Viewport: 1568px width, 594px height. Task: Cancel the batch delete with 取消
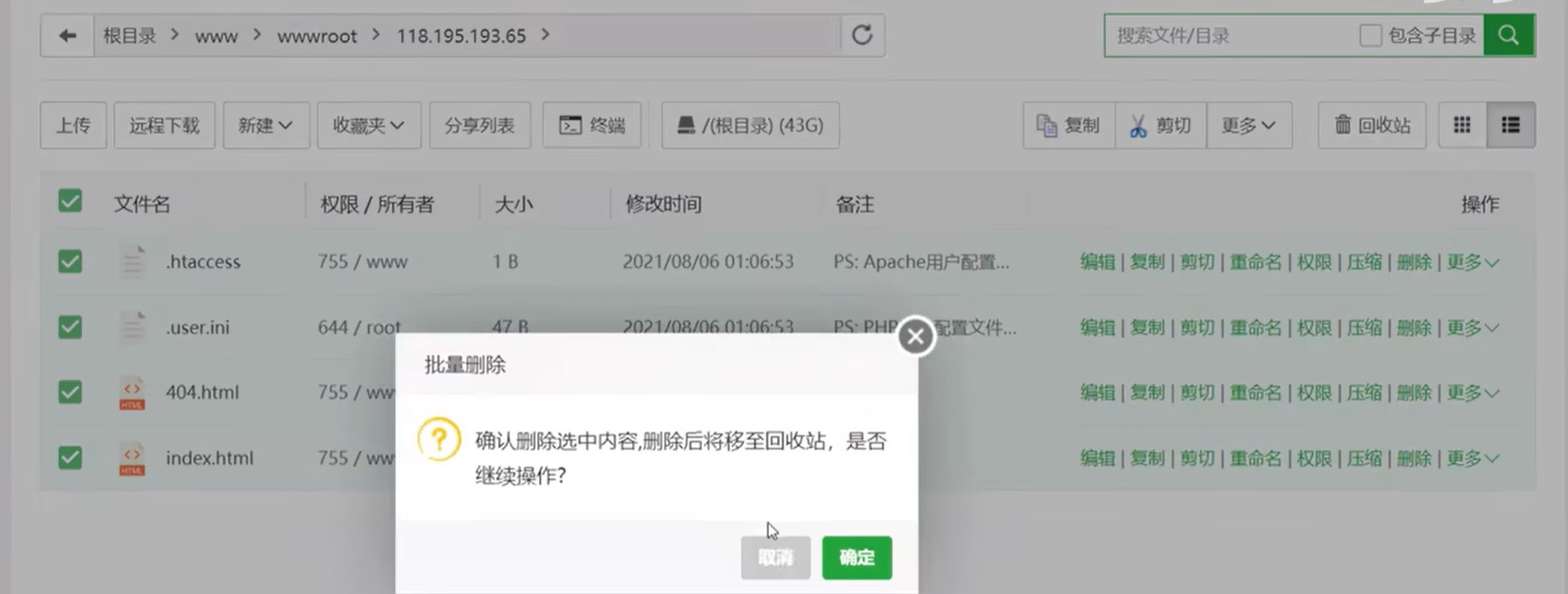(x=775, y=557)
